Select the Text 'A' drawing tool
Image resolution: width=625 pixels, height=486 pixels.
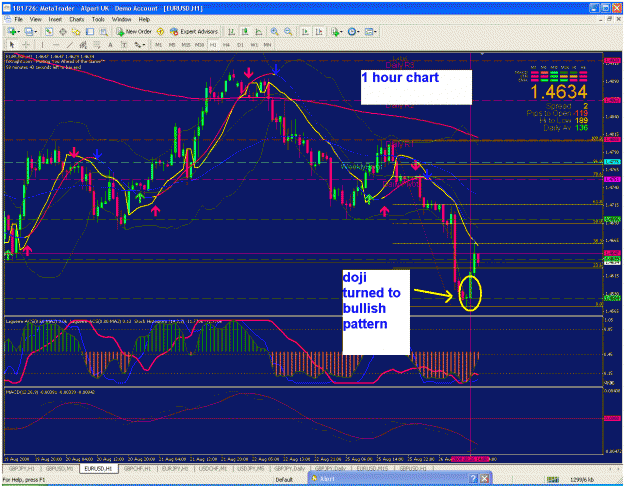[110, 45]
